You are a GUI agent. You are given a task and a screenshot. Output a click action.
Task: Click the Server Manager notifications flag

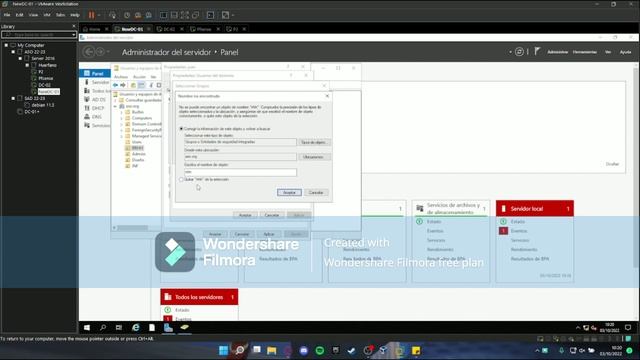tap(537, 51)
